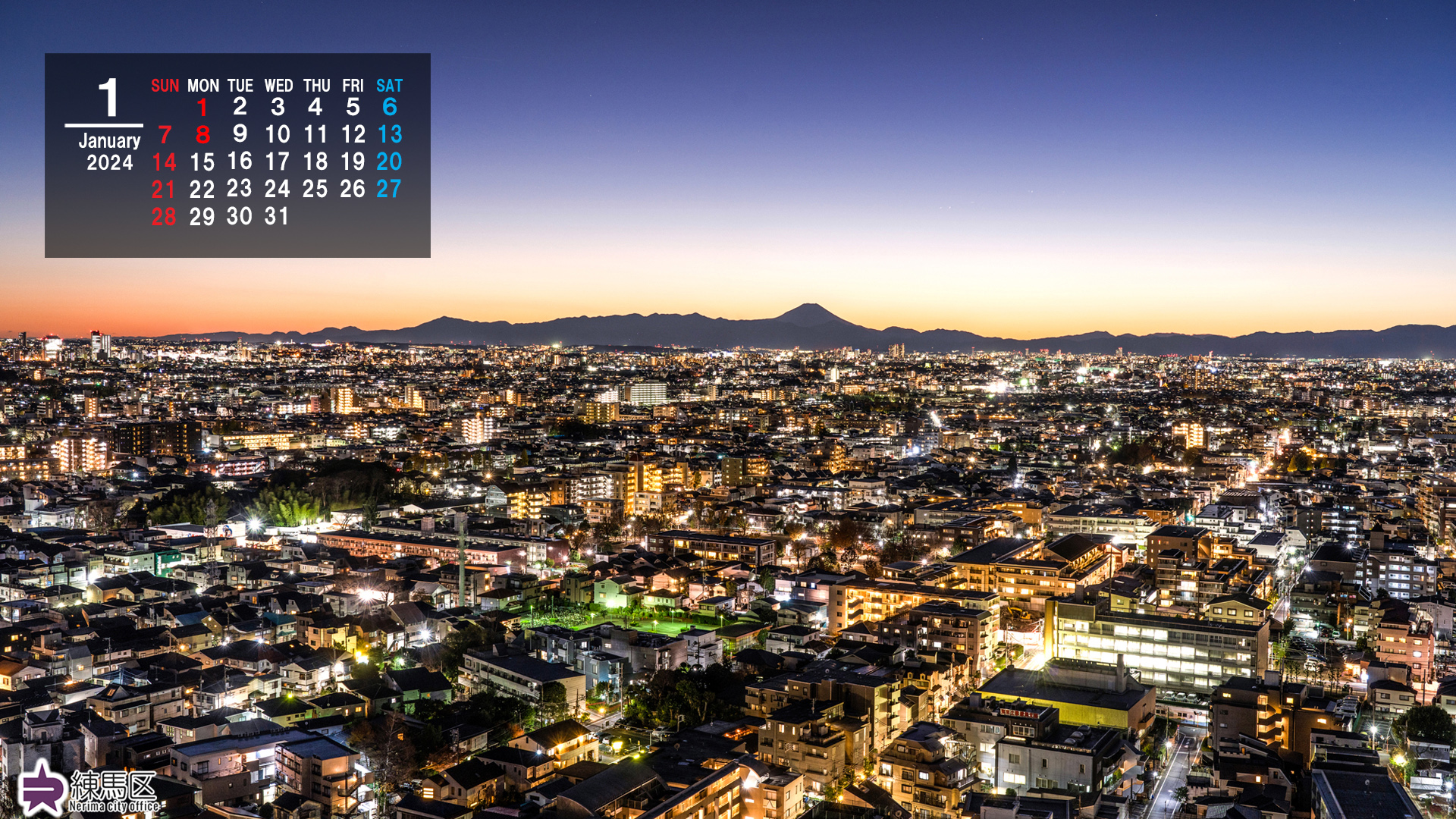The width and height of the screenshot is (1456, 819).
Task: Select date 29 in the calendar
Action: tap(202, 217)
